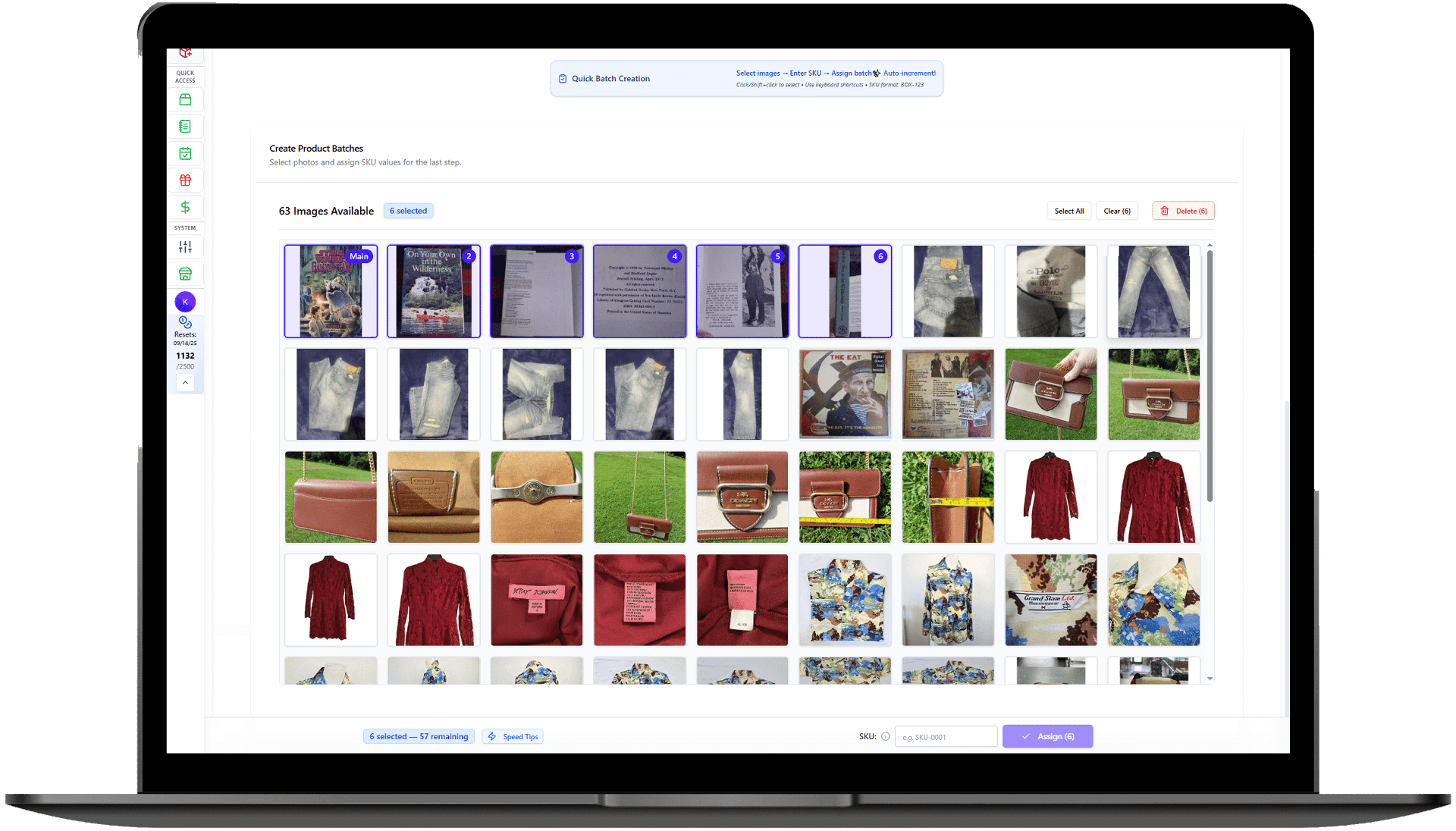Deselect the Main Star Wars book image

(x=331, y=291)
